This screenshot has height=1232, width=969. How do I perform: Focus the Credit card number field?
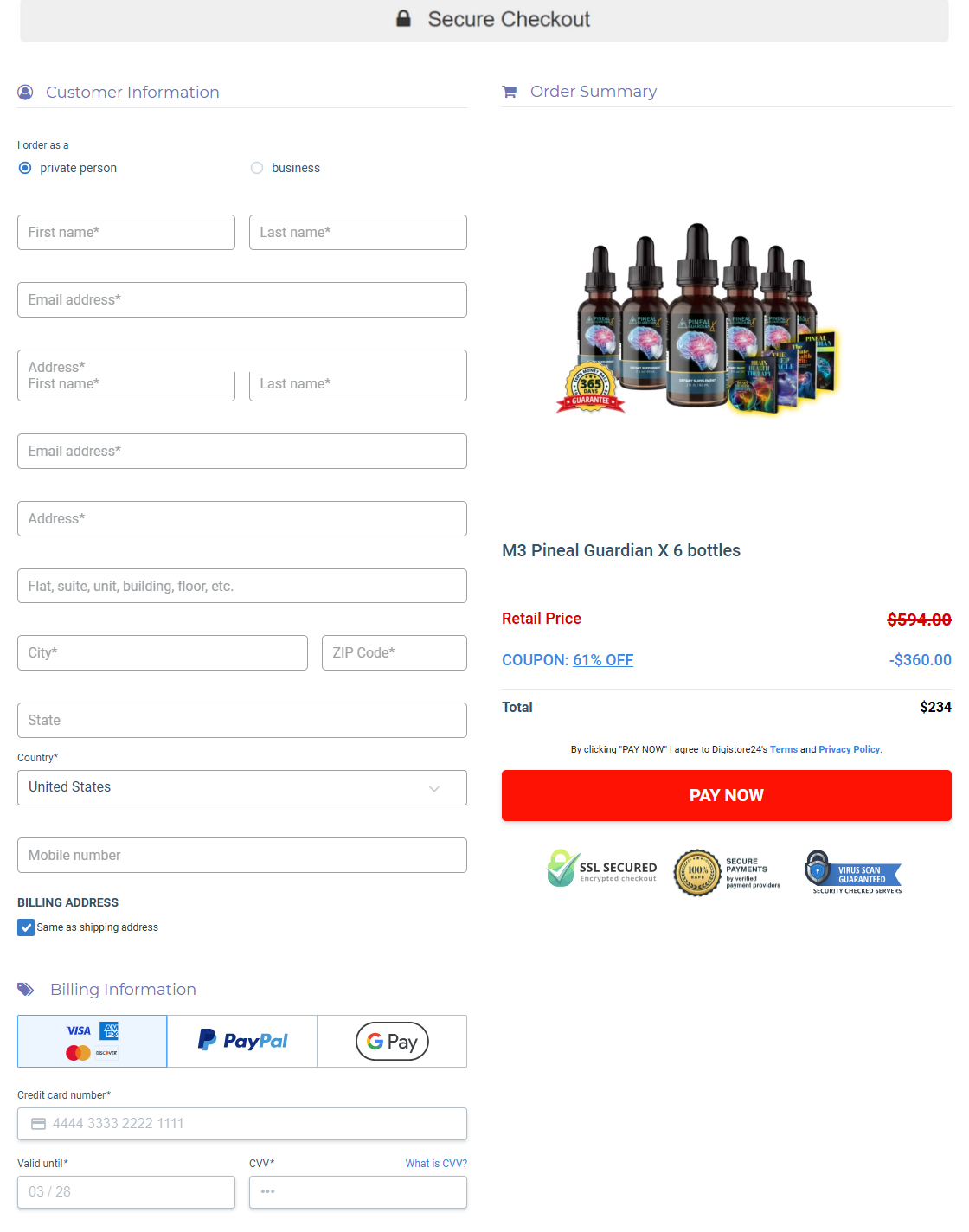[242, 1124]
